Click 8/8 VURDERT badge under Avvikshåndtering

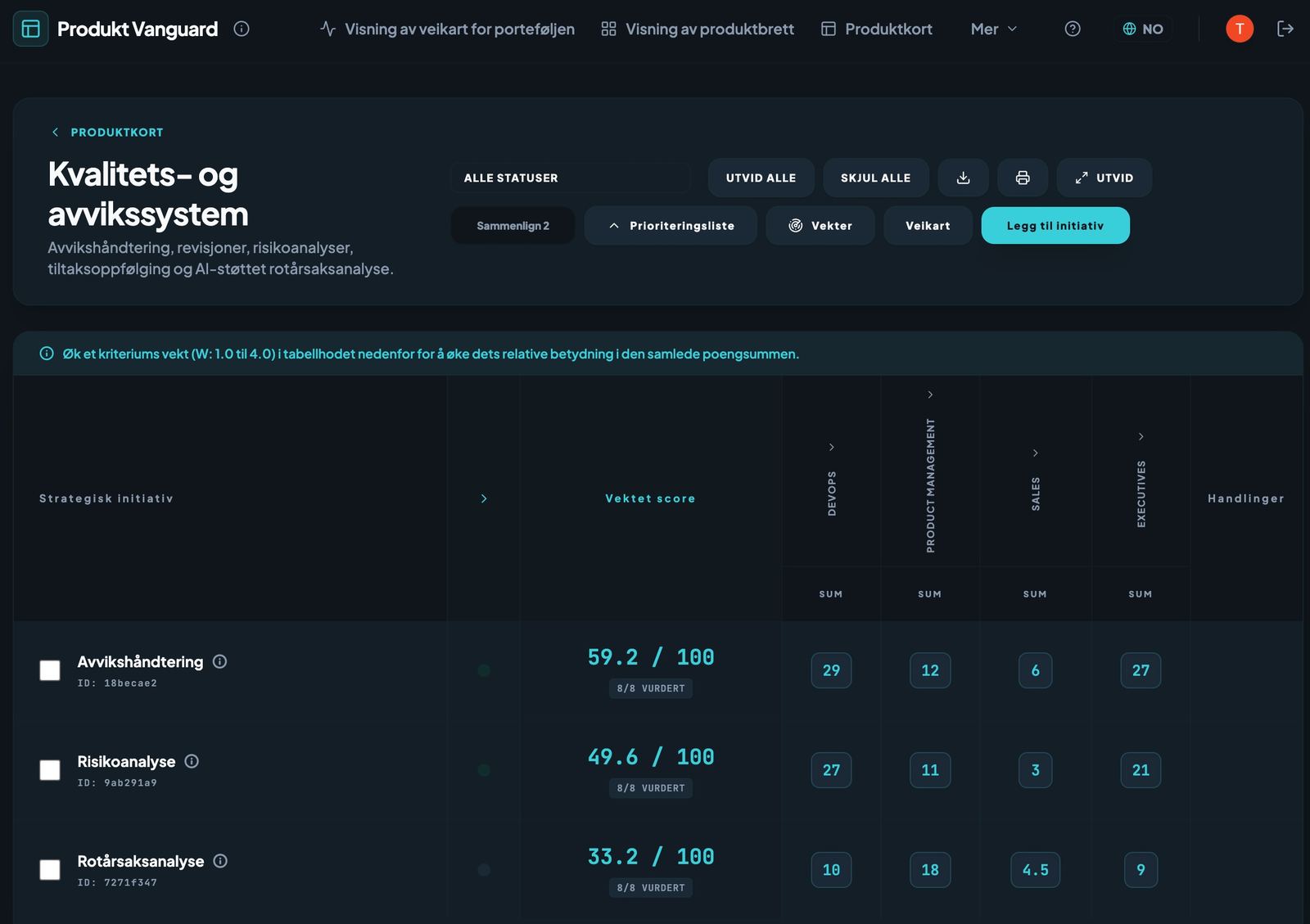pos(651,688)
